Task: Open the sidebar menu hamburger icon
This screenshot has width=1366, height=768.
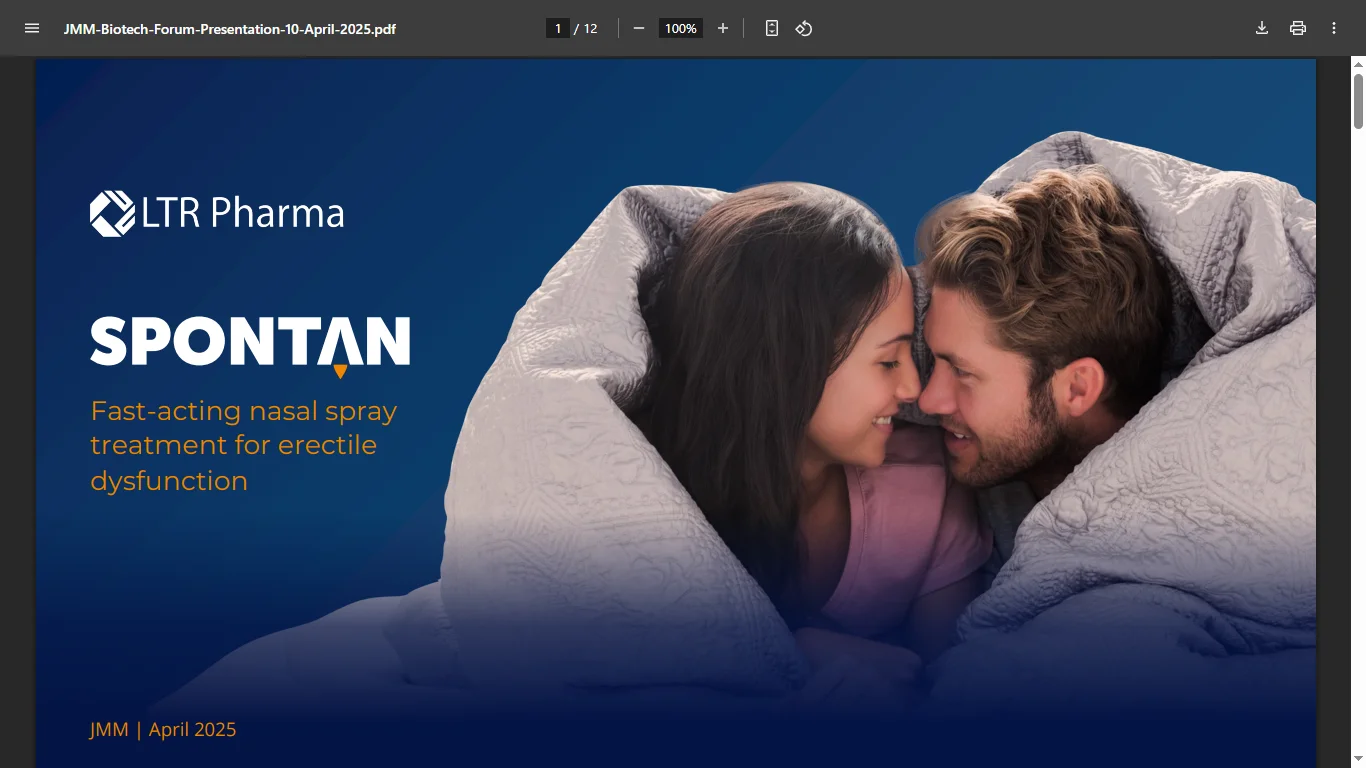Action: tap(32, 28)
